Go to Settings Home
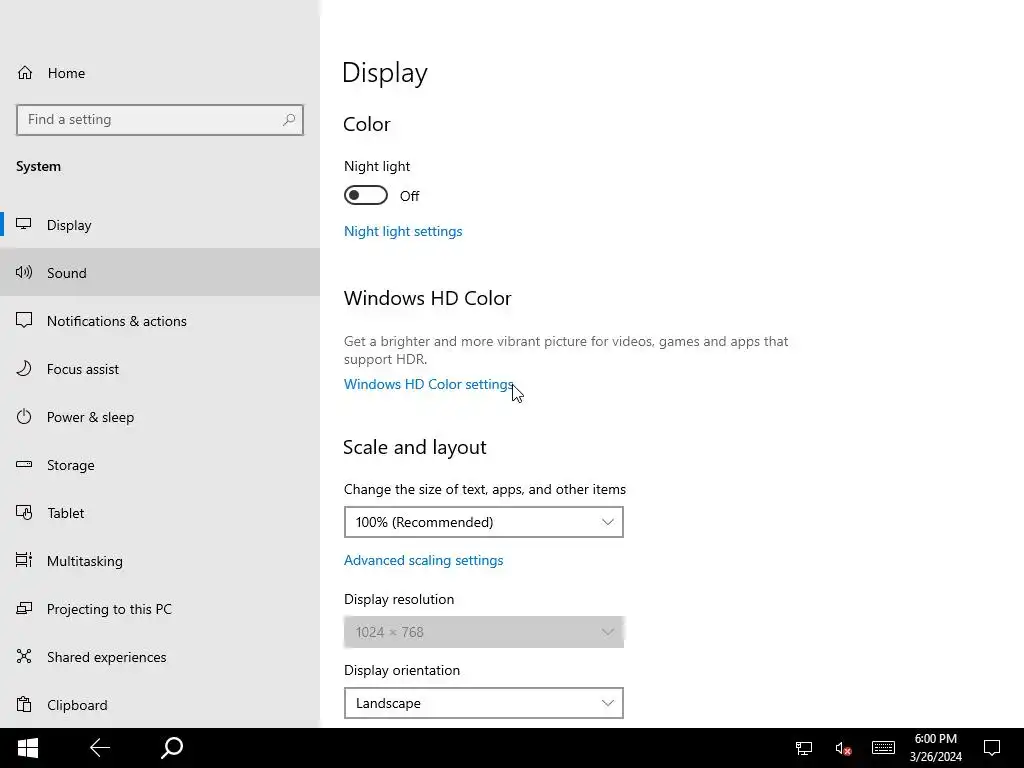The image size is (1024, 768). 160,73
